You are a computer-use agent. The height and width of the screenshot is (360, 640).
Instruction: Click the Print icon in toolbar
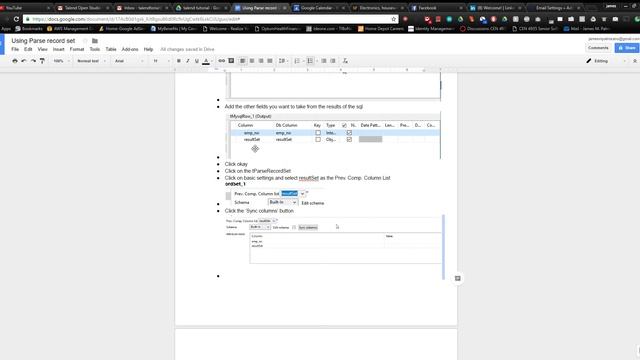pos(15,61)
